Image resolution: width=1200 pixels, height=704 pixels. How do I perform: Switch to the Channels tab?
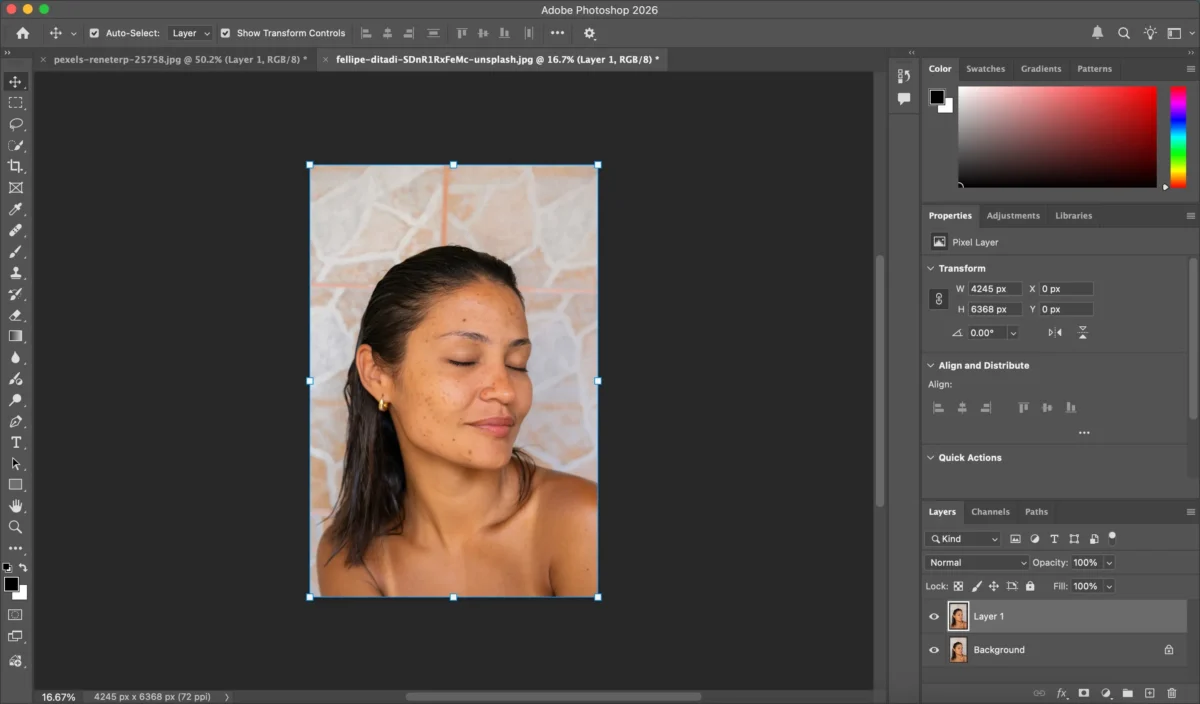(990, 511)
